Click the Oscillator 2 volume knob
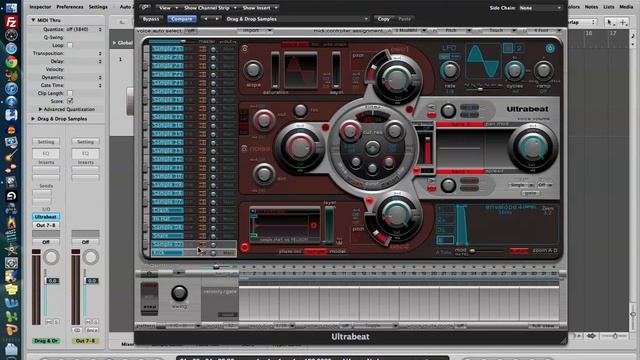The image size is (640, 360). (396, 215)
